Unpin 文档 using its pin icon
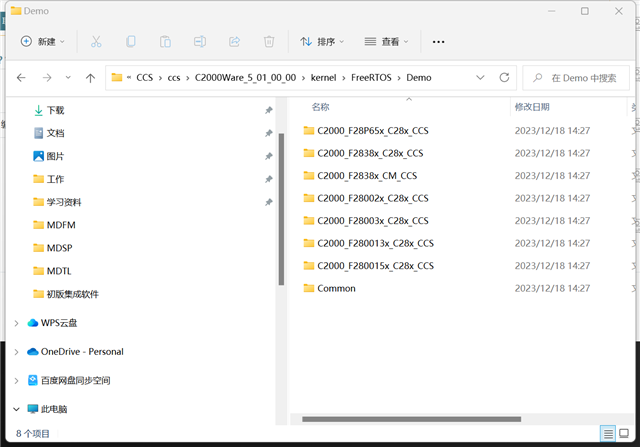This screenshot has width=640, height=447. pos(269,133)
